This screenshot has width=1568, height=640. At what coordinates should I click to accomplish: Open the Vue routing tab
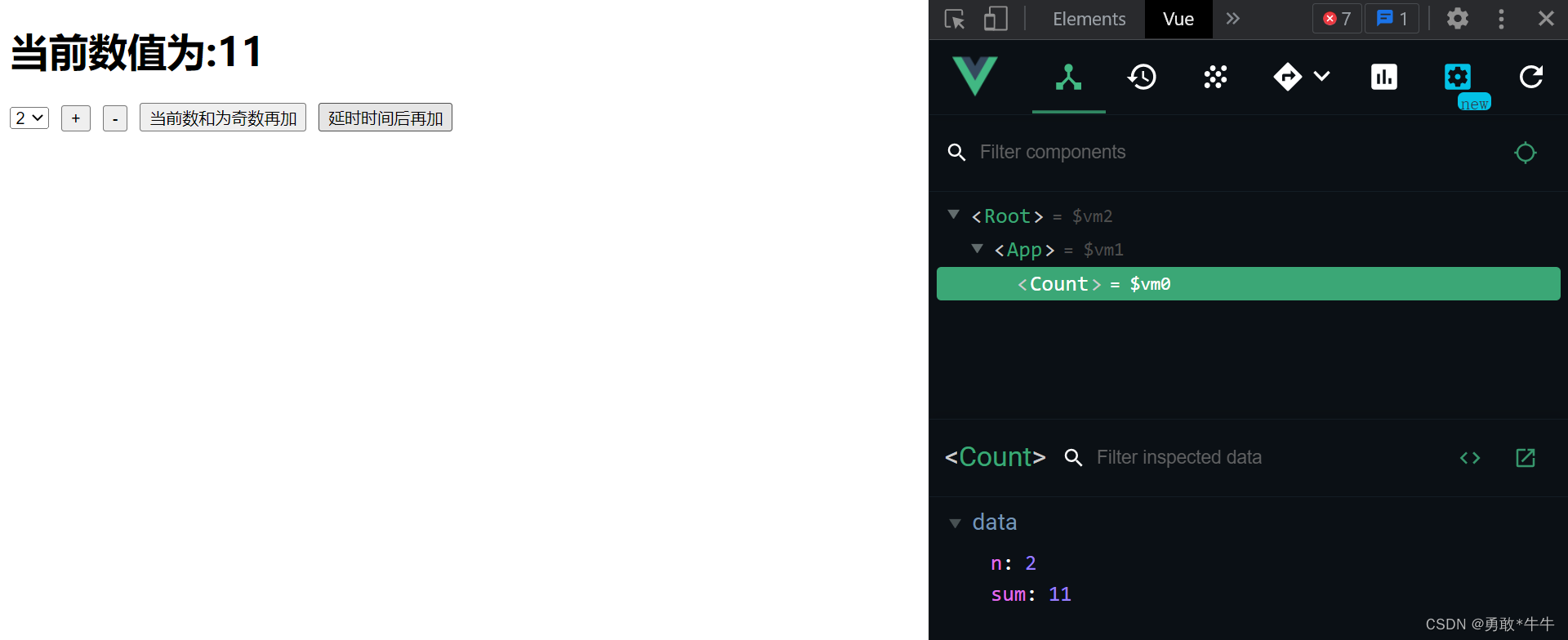click(1288, 78)
